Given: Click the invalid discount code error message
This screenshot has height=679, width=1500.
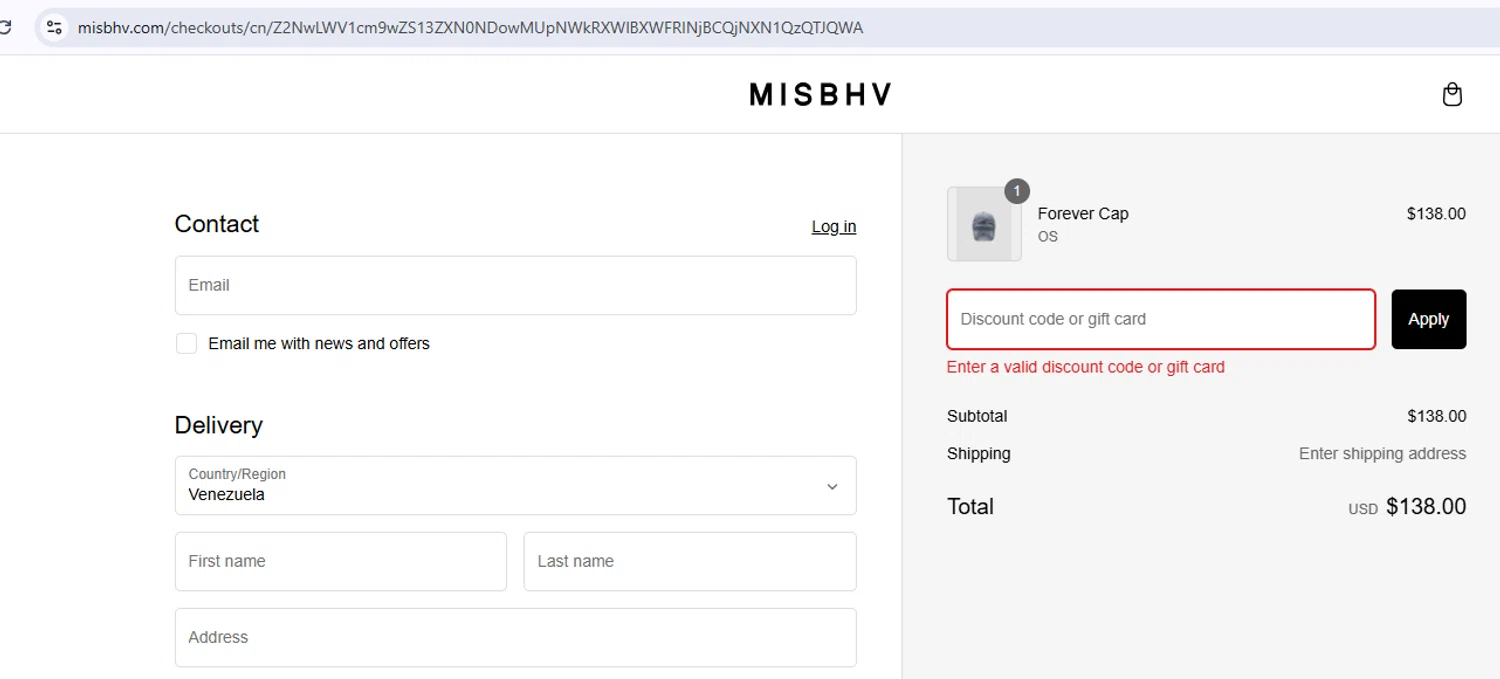Looking at the screenshot, I should [x=1085, y=367].
